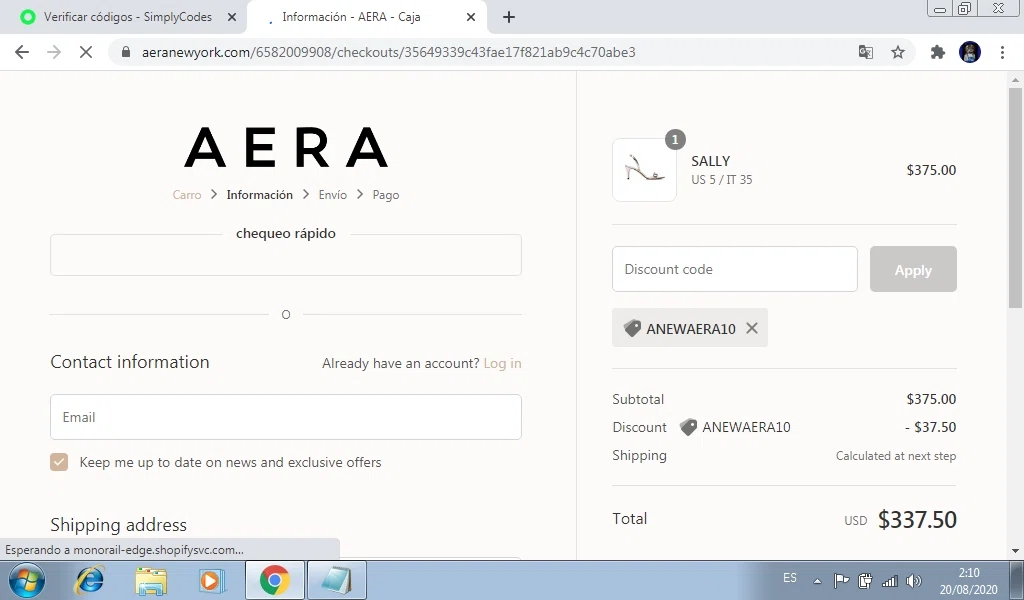The height and width of the screenshot is (600, 1024).
Task: Open the volume speaker tray icon
Action: tap(914, 580)
